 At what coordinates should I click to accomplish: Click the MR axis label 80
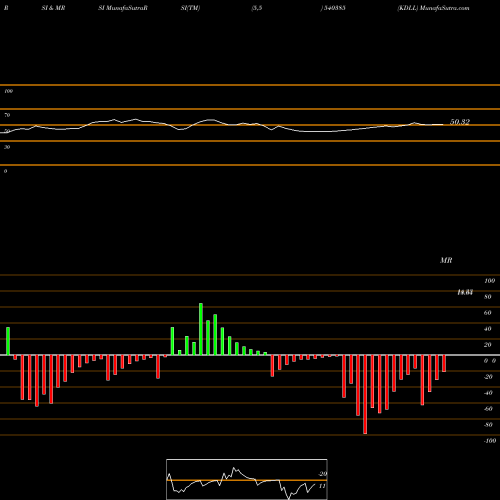pos(488,297)
